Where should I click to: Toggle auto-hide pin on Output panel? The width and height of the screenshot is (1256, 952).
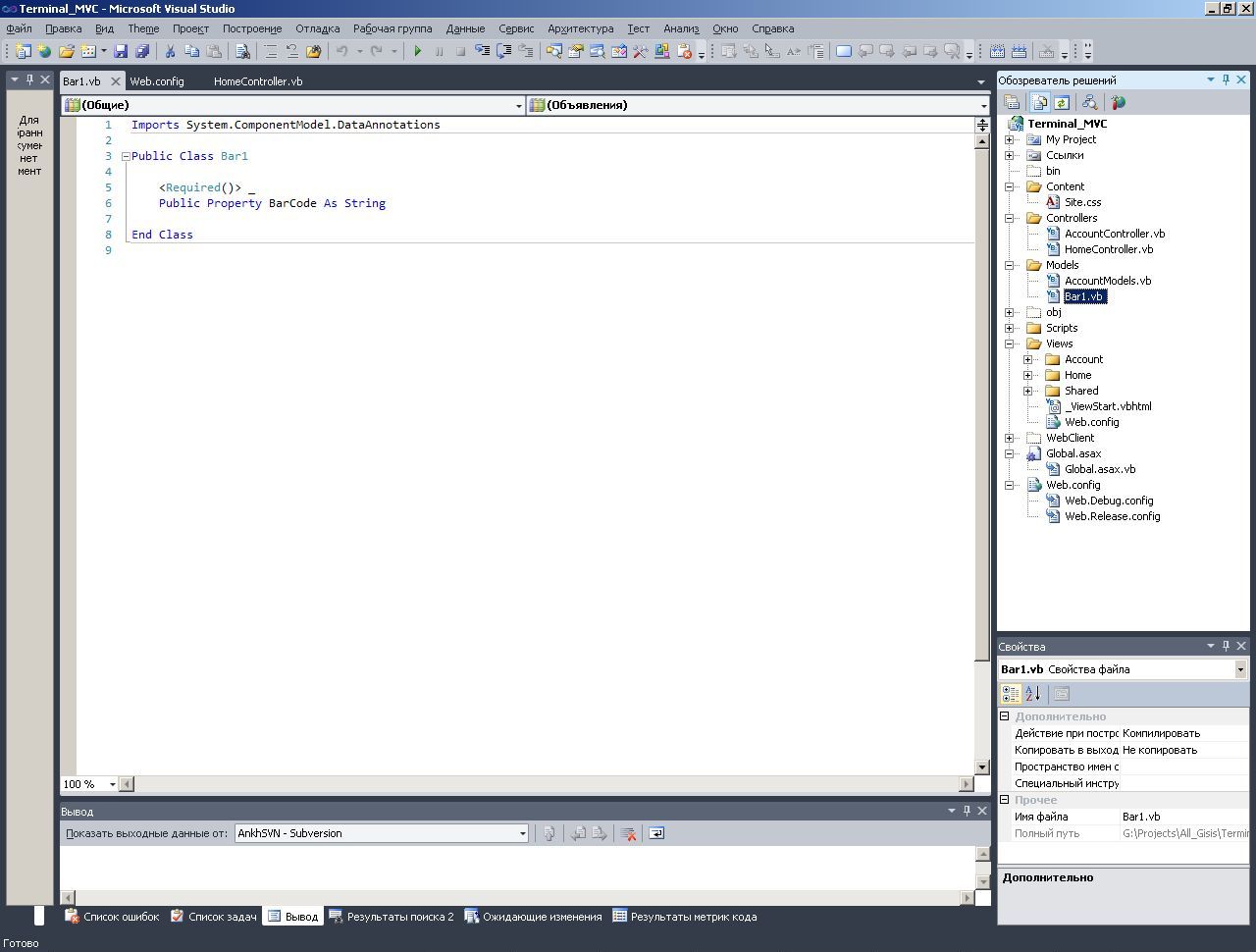(x=967, y=811)
